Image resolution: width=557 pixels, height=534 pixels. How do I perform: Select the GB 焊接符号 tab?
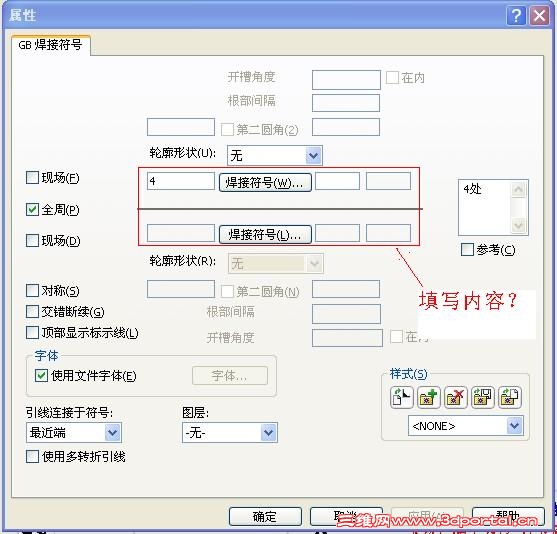[x=50, y=45]
